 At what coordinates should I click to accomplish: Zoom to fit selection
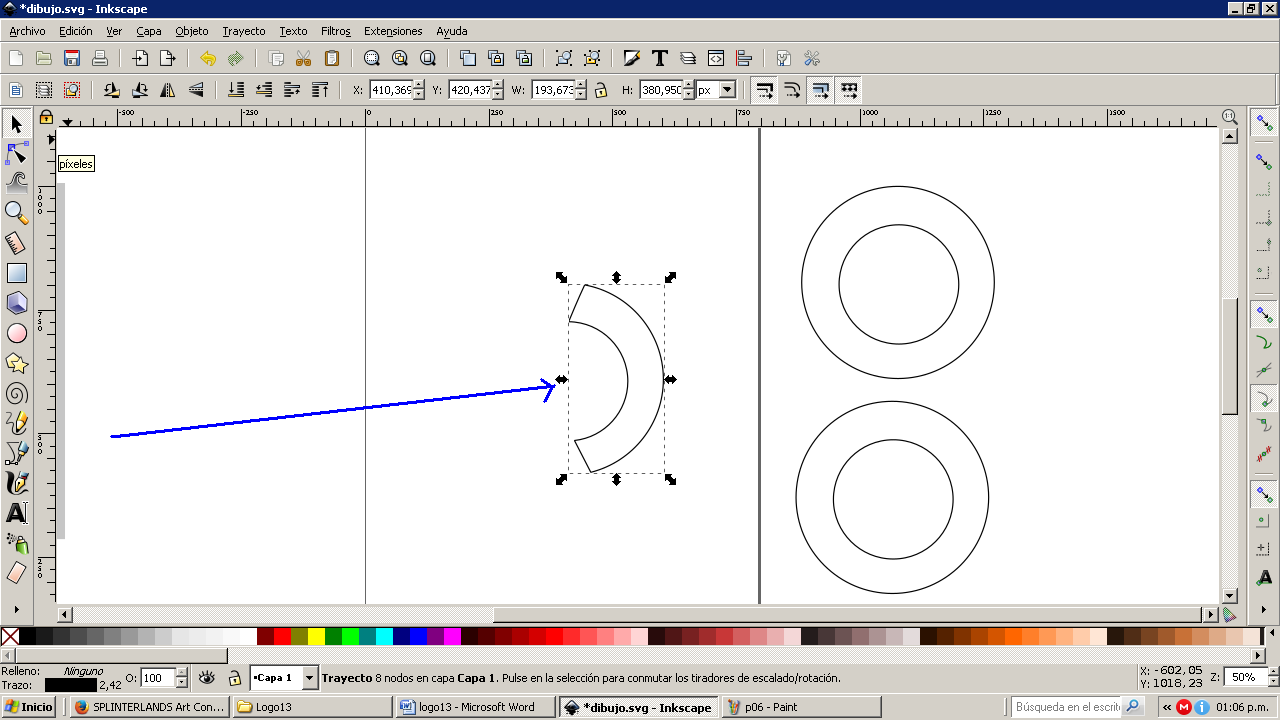[372, 58]
